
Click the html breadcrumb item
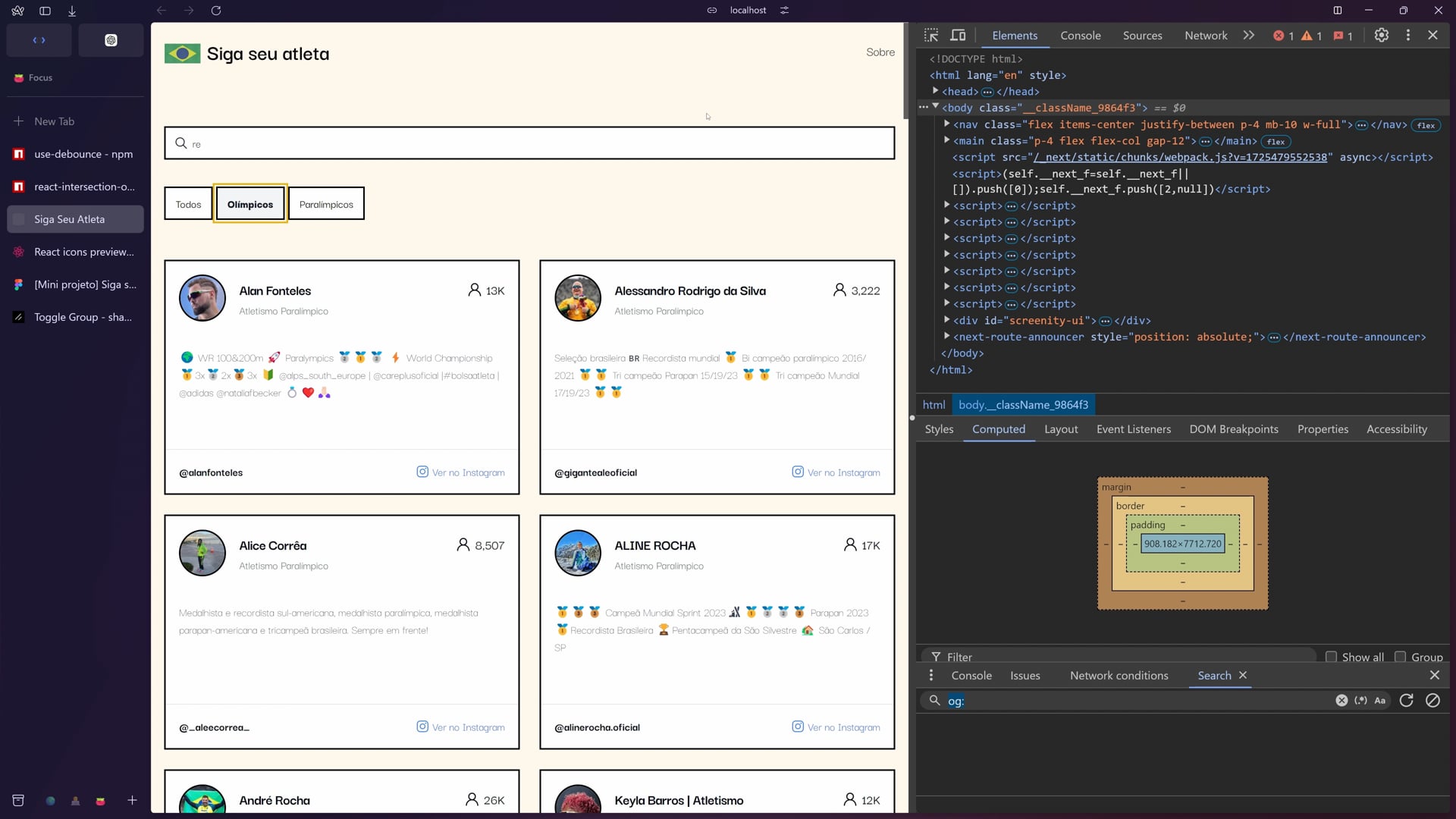coord(934,405)
